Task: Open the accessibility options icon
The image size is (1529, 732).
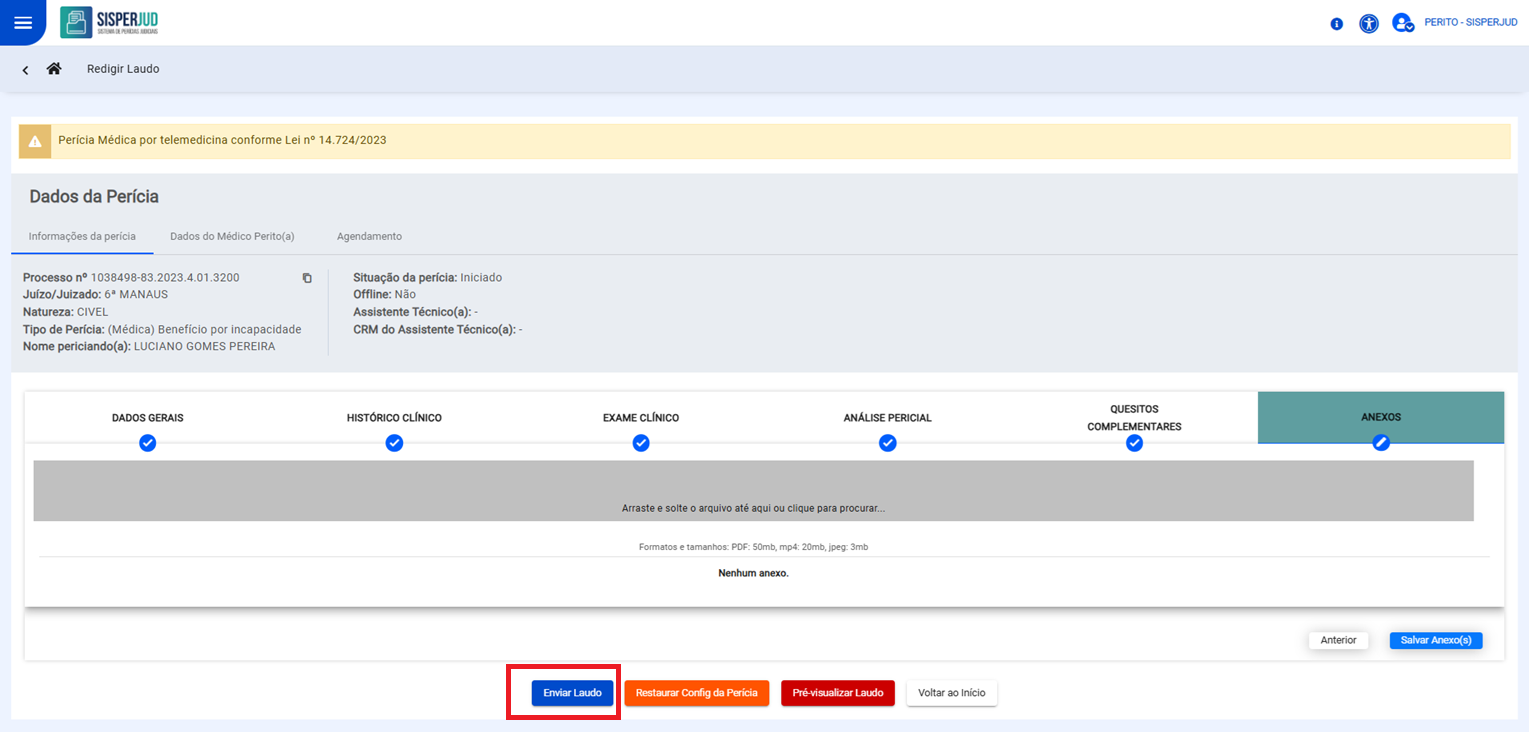Action: click(1369, 24)
